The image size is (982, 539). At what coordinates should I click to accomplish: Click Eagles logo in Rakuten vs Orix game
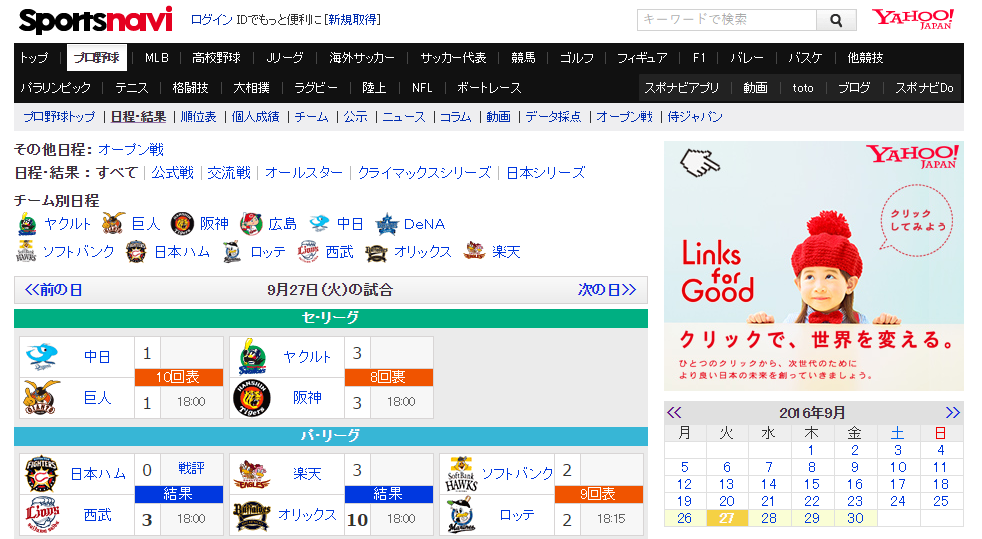252,475
